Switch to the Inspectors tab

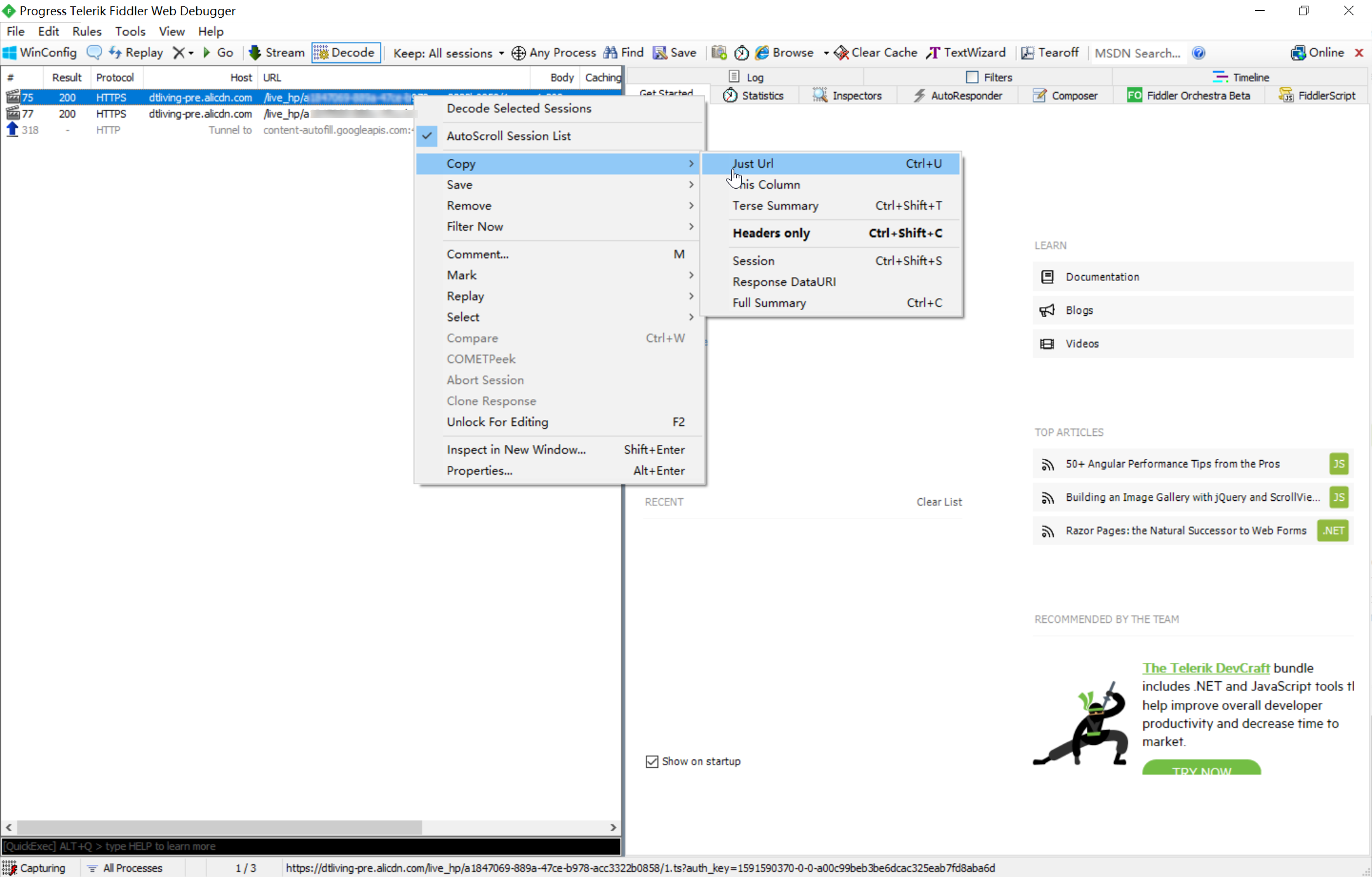pos(847,95)
